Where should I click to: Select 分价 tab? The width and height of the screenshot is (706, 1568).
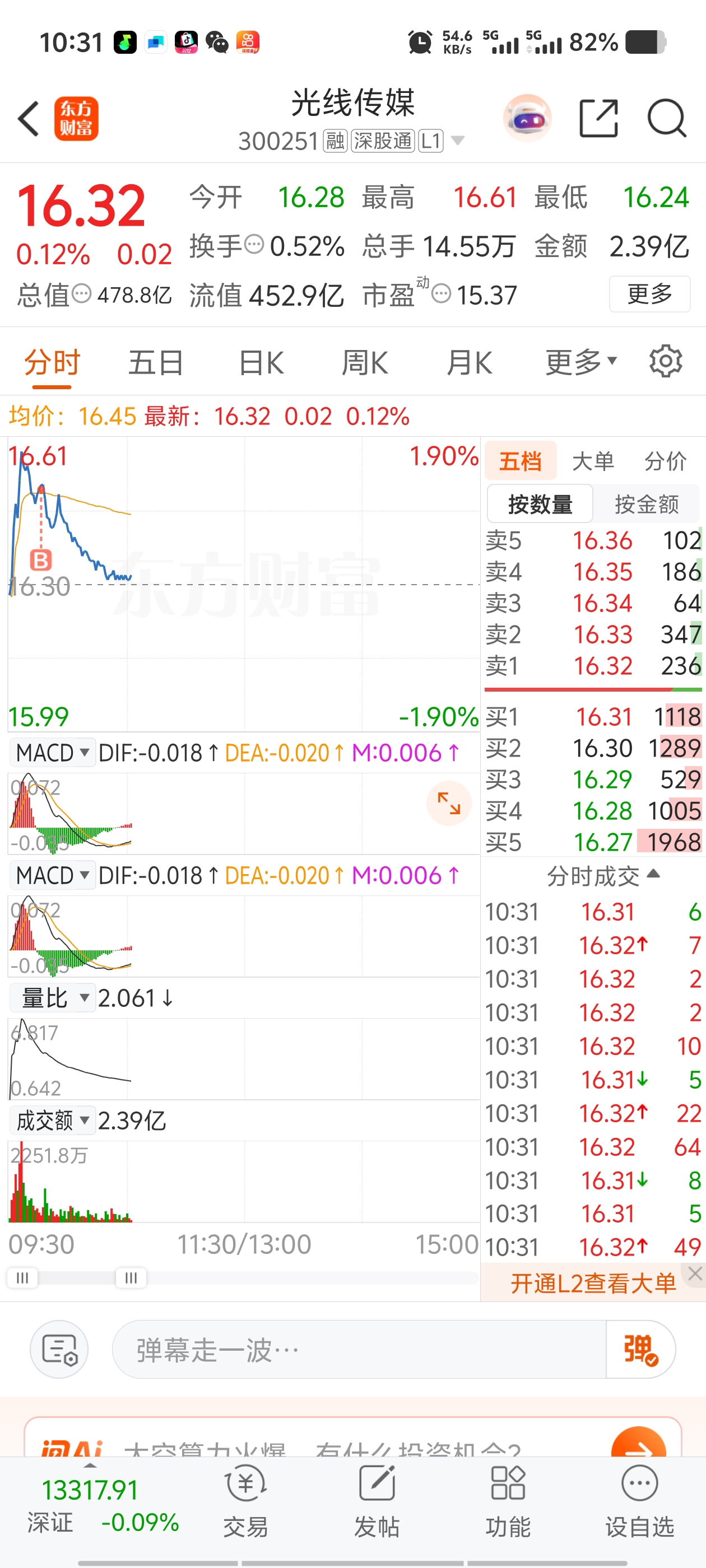tap(665, 461)
